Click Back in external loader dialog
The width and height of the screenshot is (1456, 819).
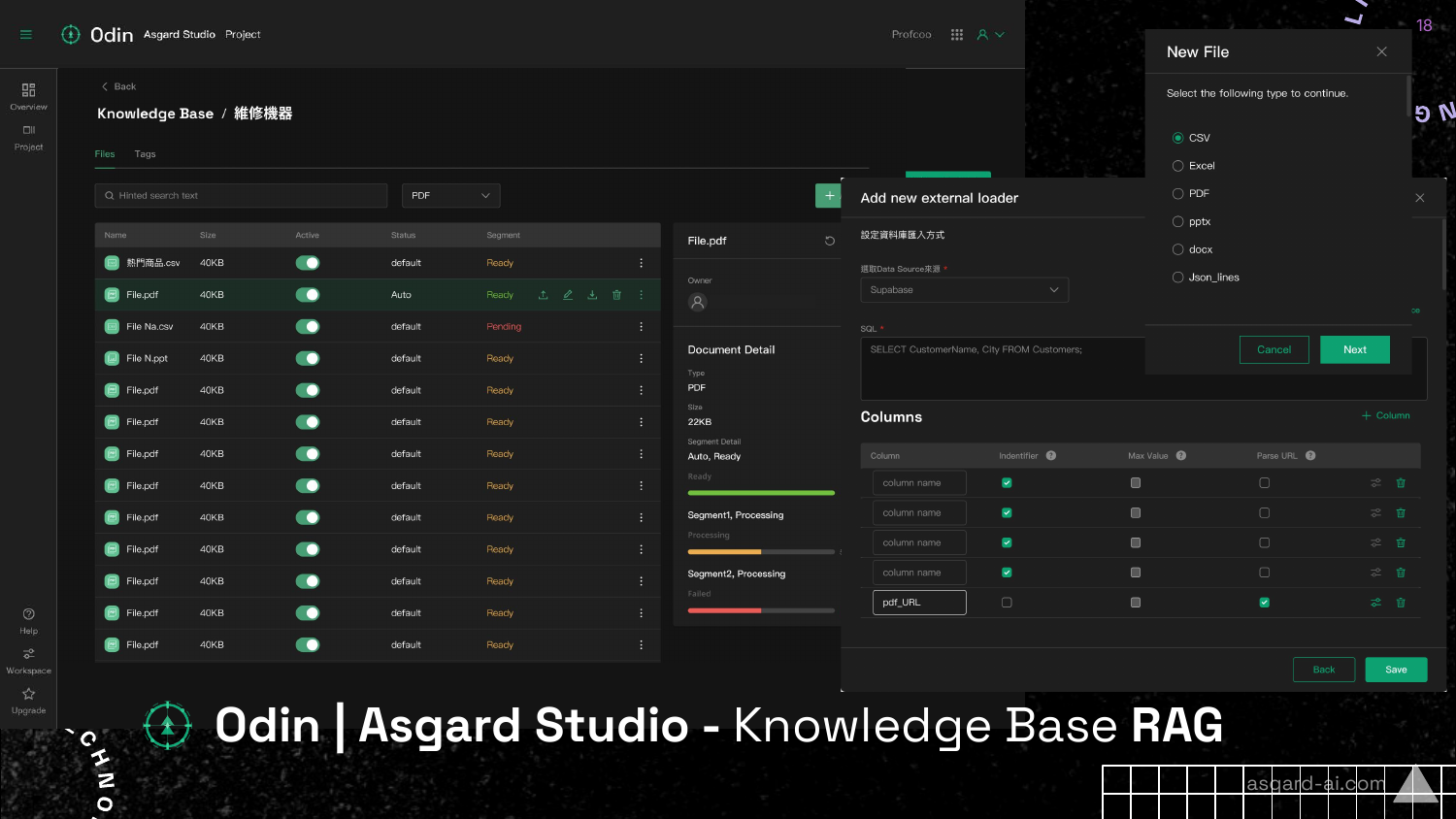click(1324, 670)
